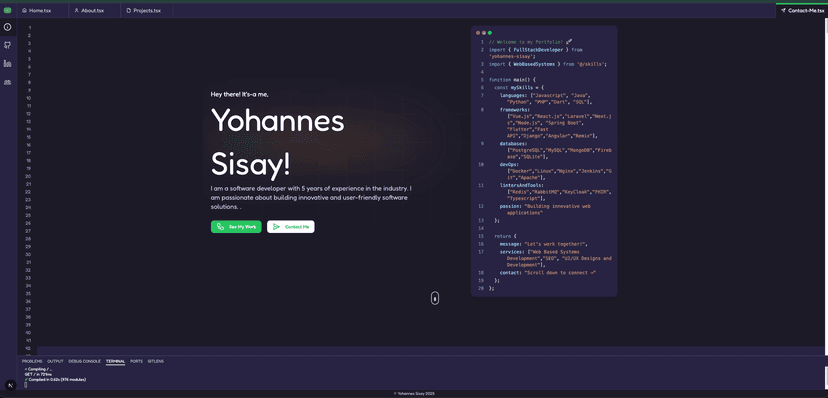Click the middle dot on code card header
The image size is (828, 398).
click(x=484, y=33)
